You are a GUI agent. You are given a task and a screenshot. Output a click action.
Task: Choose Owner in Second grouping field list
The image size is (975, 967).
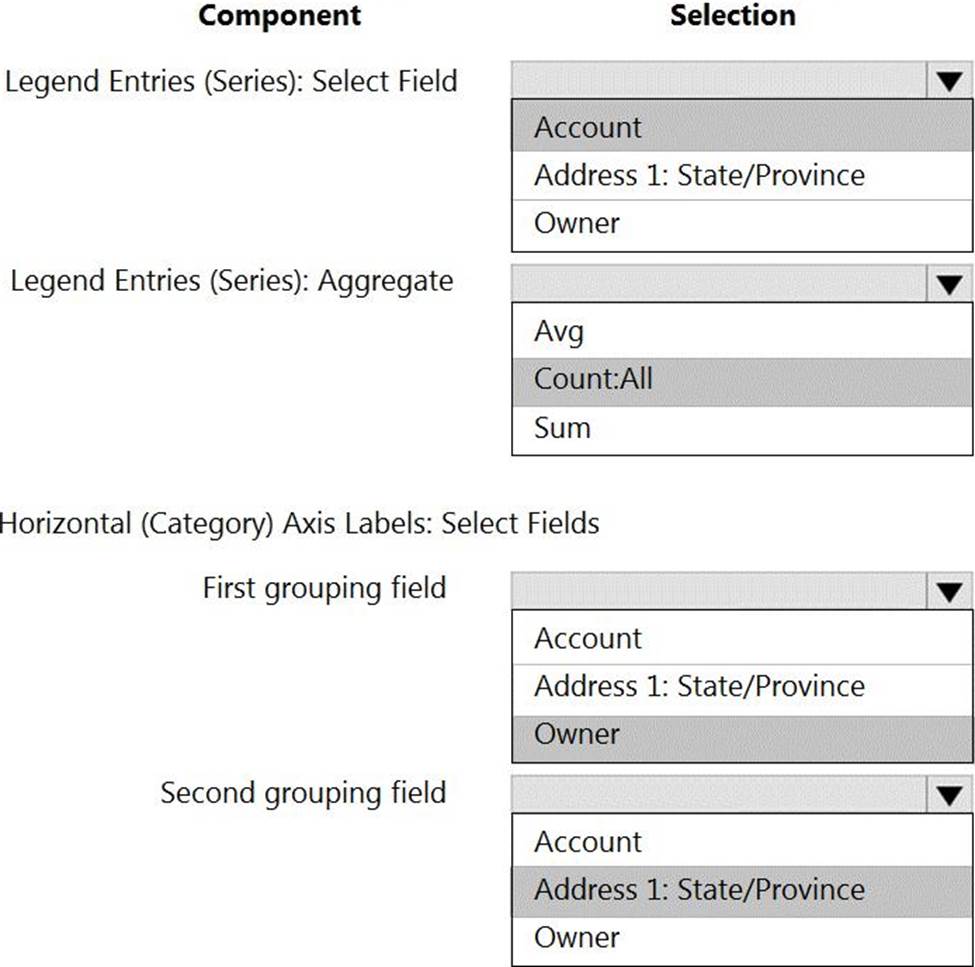741,938
